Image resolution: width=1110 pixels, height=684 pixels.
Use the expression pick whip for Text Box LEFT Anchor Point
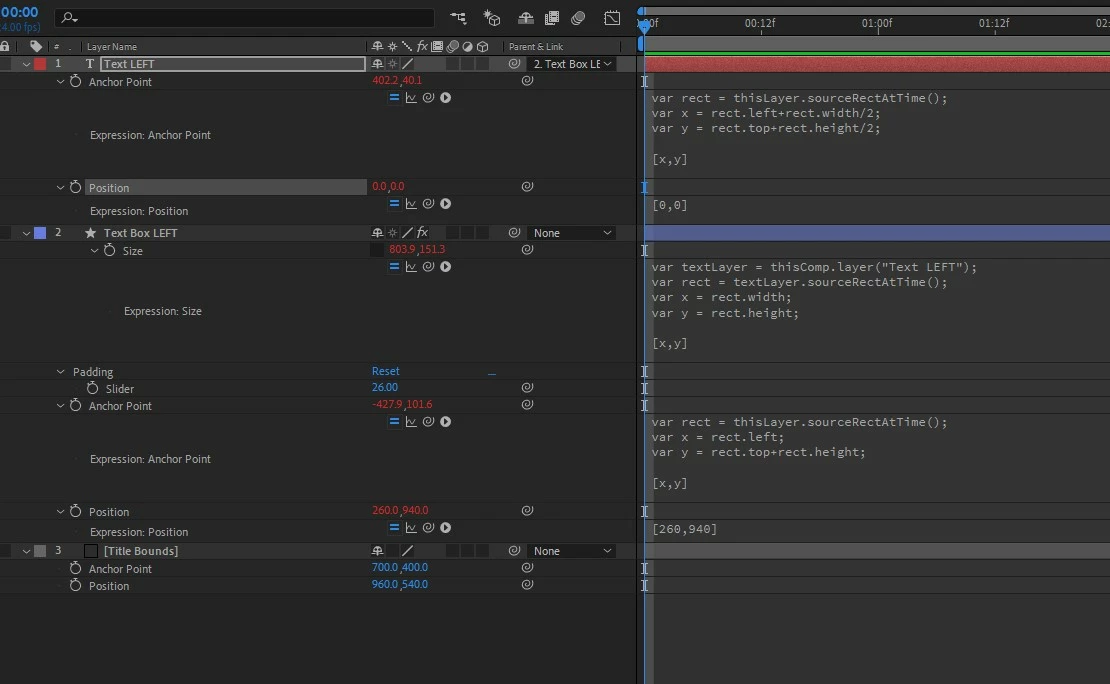click(428, 422)
